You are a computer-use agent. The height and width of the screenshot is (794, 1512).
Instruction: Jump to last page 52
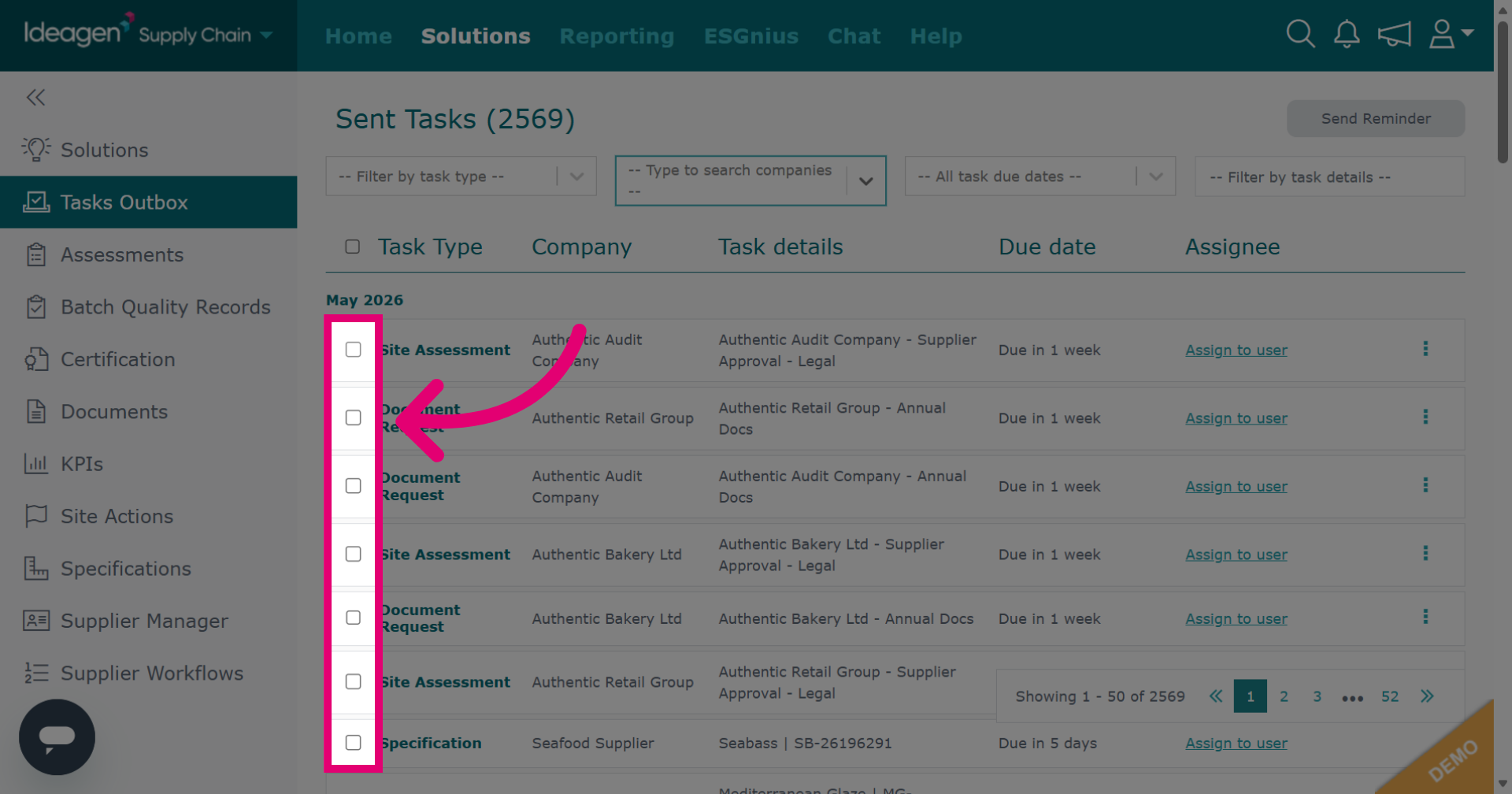(x=1390, y=696)
